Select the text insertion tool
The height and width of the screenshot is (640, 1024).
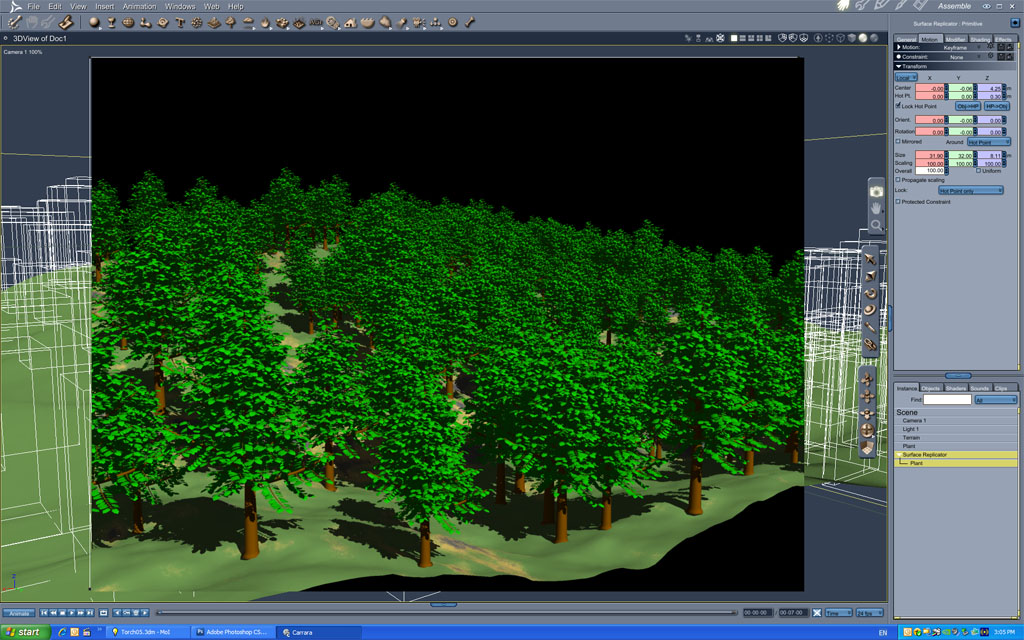click(180, 22)
